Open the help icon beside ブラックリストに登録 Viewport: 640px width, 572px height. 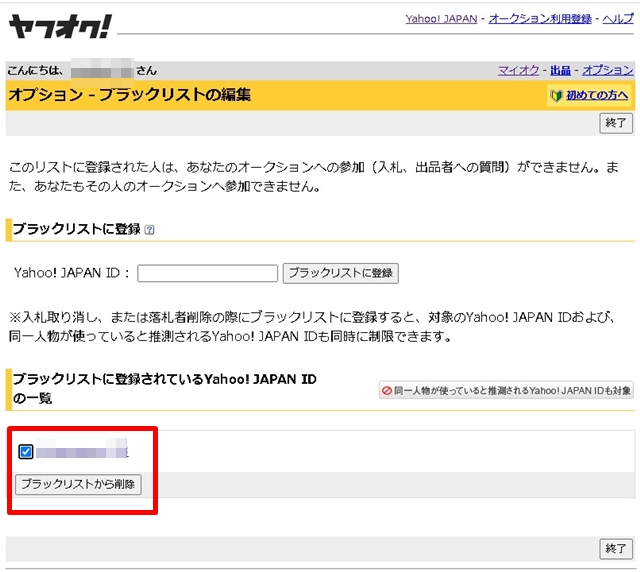click(x=149, y=230)
